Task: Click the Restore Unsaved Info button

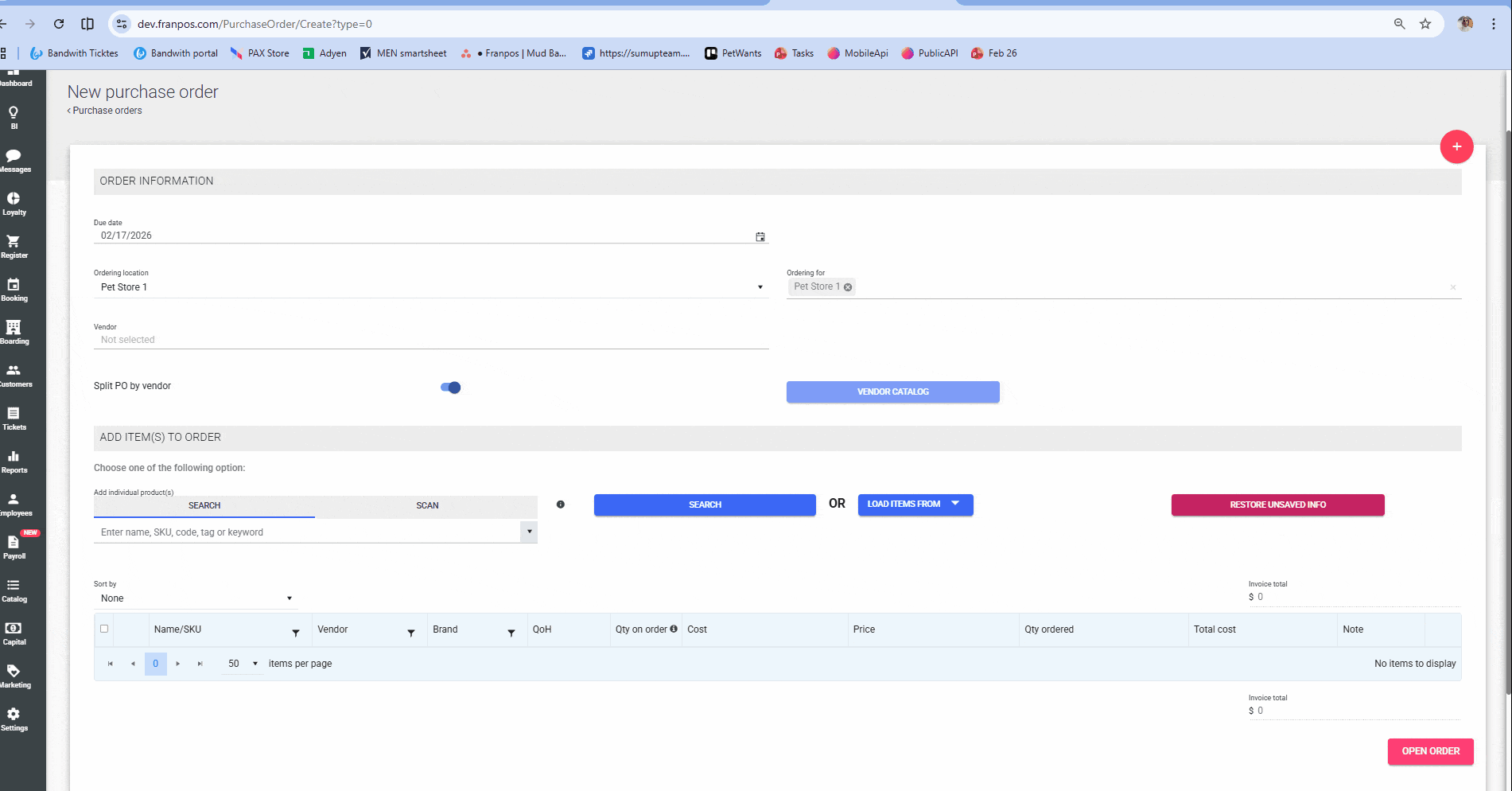Action: point(1277,505)
